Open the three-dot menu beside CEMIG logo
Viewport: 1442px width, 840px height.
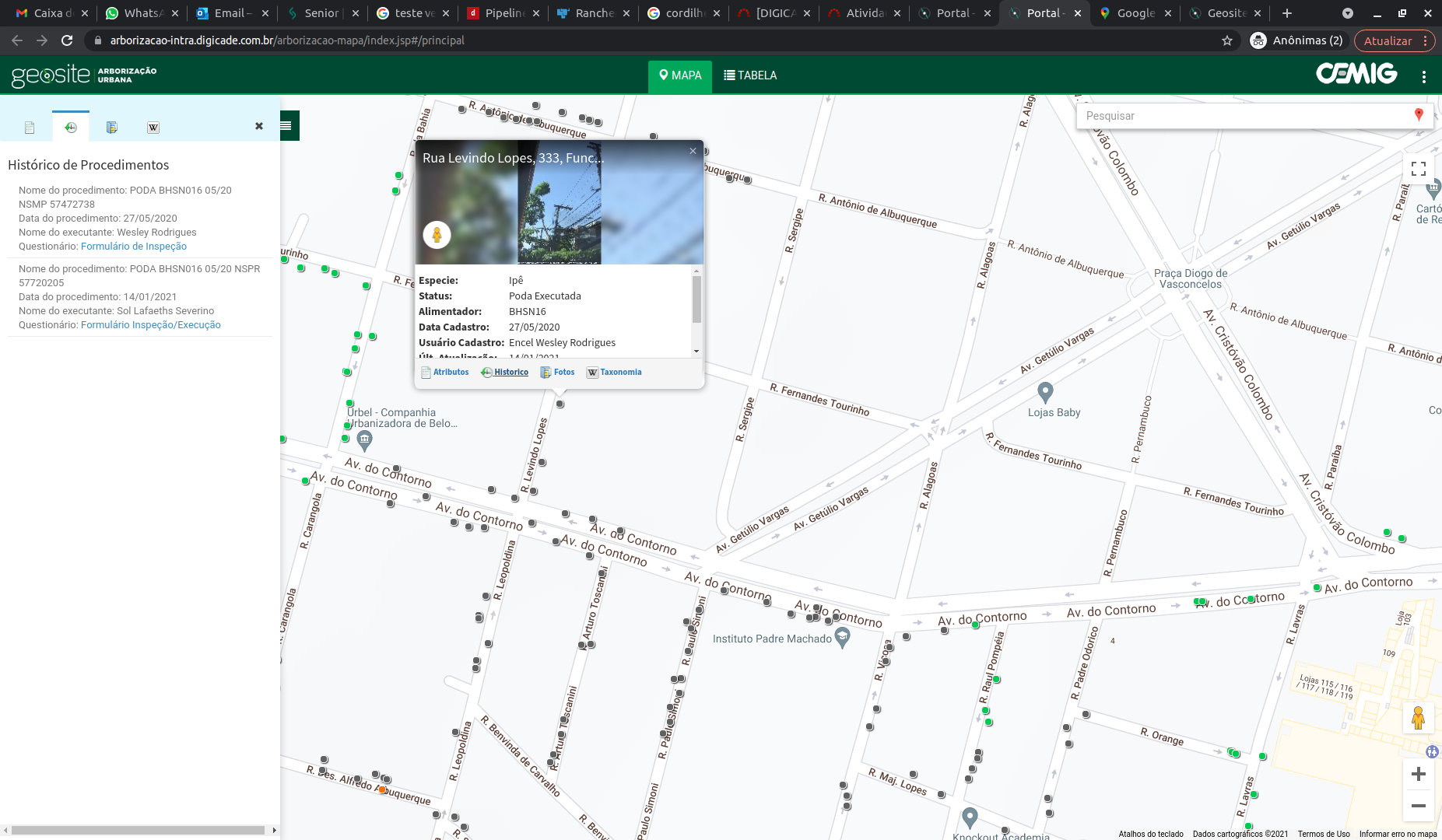point(1424,76)
